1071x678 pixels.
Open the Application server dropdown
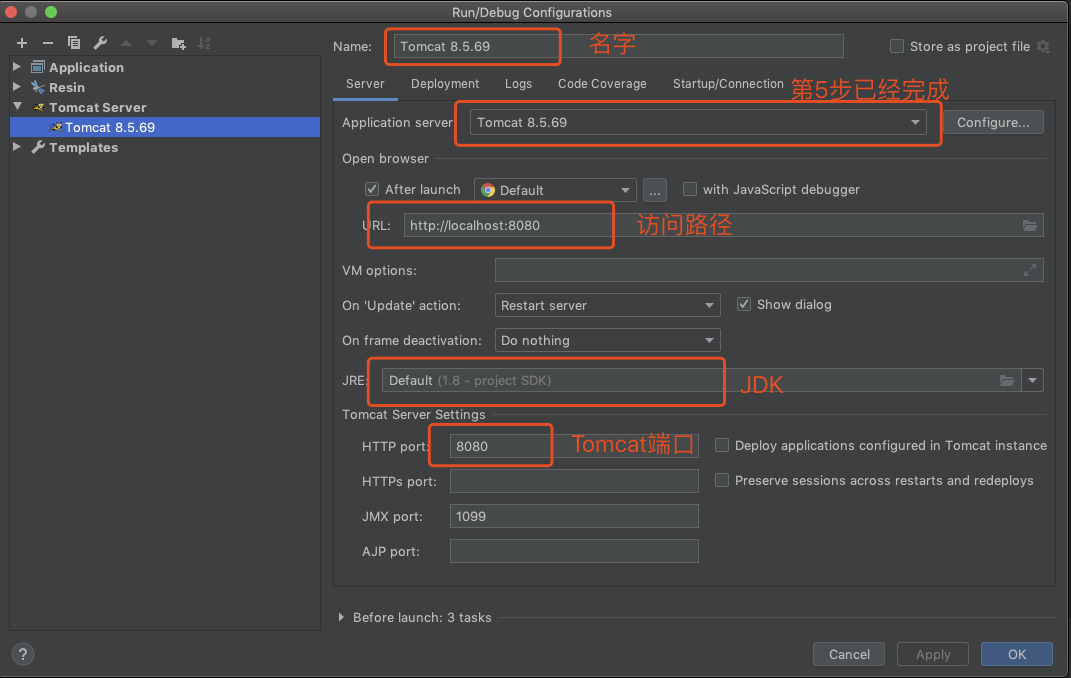[x=698, y=122]
